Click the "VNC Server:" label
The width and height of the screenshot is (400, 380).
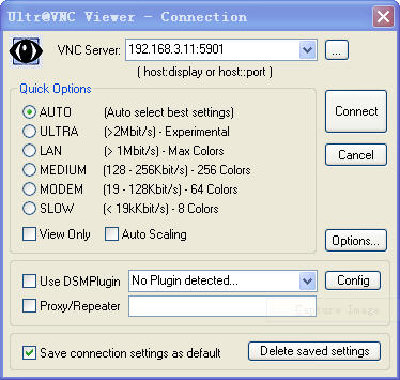click(x=89, y=51)
